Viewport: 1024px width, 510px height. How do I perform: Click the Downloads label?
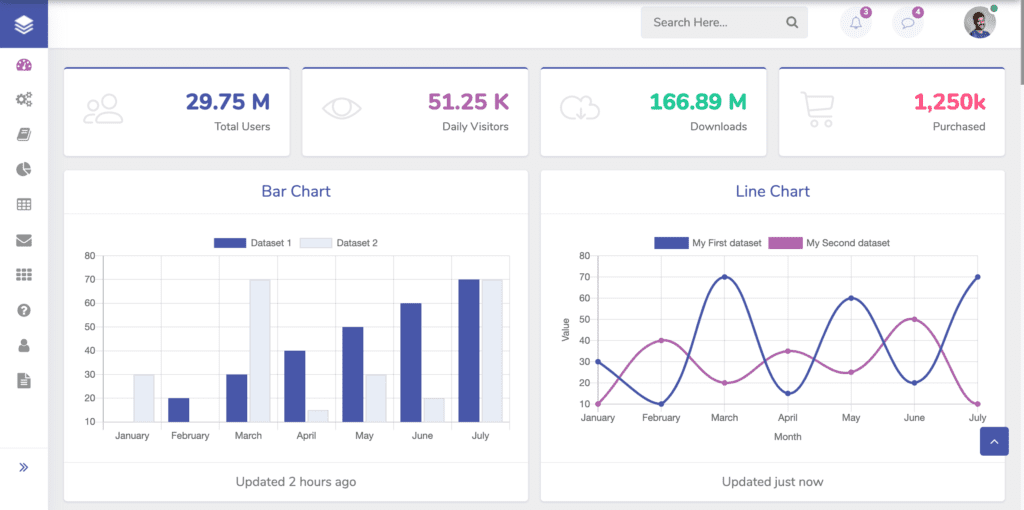pos(718,127)
